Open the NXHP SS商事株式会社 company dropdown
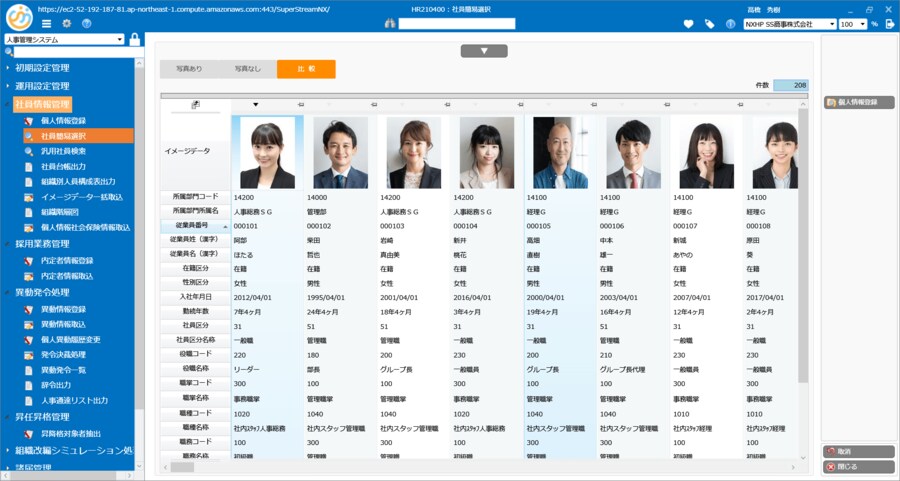900x481 pixels. (790, 24)
